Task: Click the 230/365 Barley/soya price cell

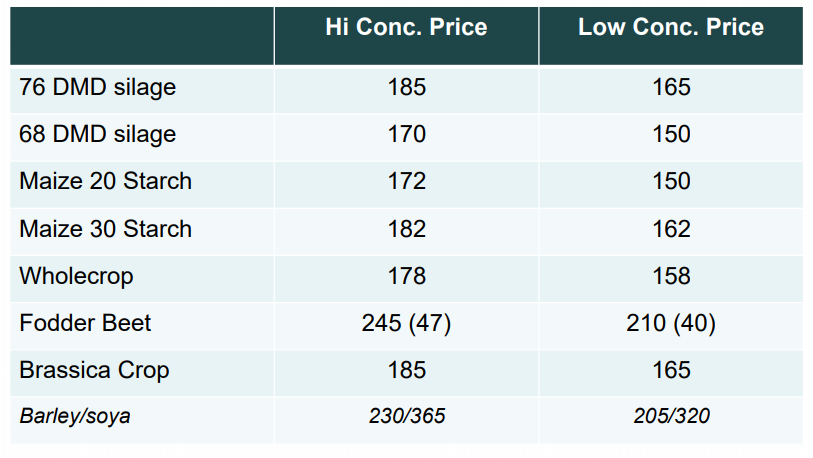Action: 406,416
